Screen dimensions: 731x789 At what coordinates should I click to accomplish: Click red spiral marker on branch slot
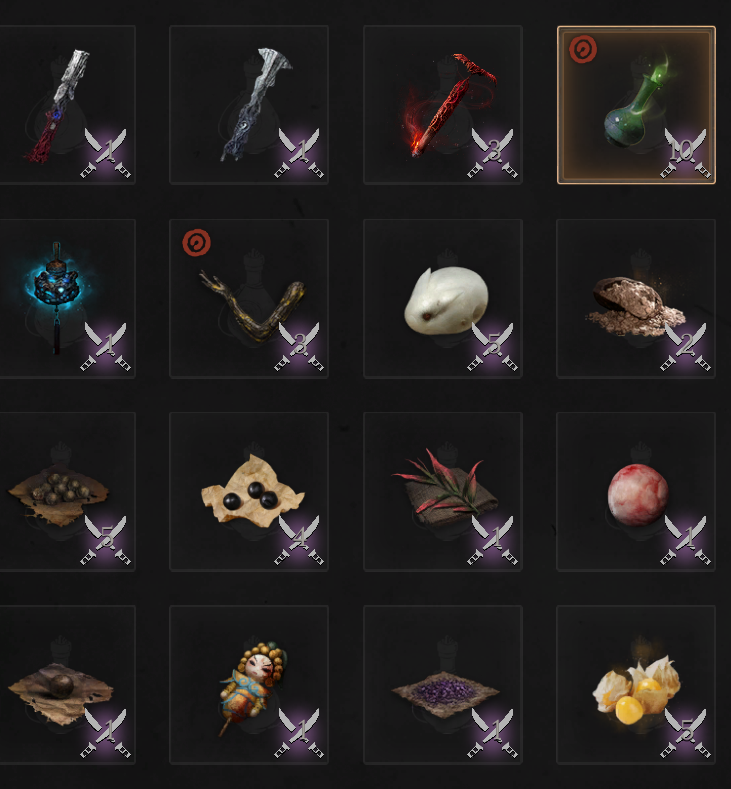point(196,243)
